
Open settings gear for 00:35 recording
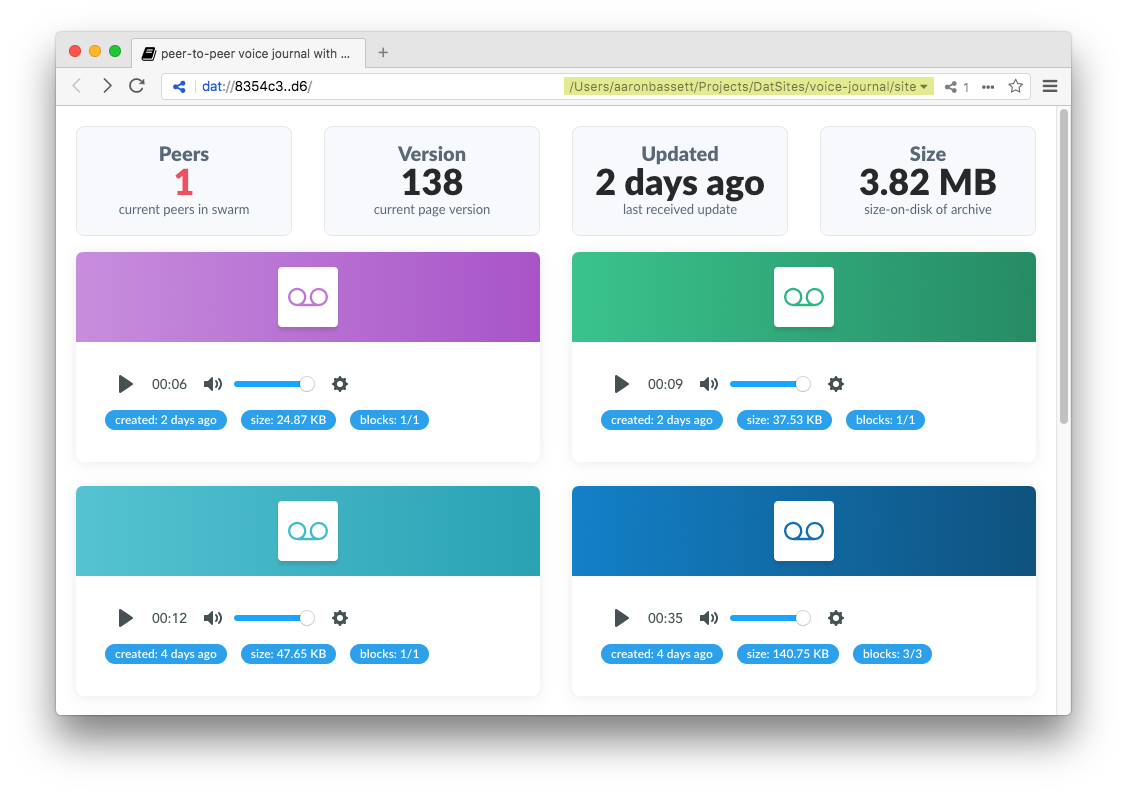pyautogui.click(x=836, y=617)
